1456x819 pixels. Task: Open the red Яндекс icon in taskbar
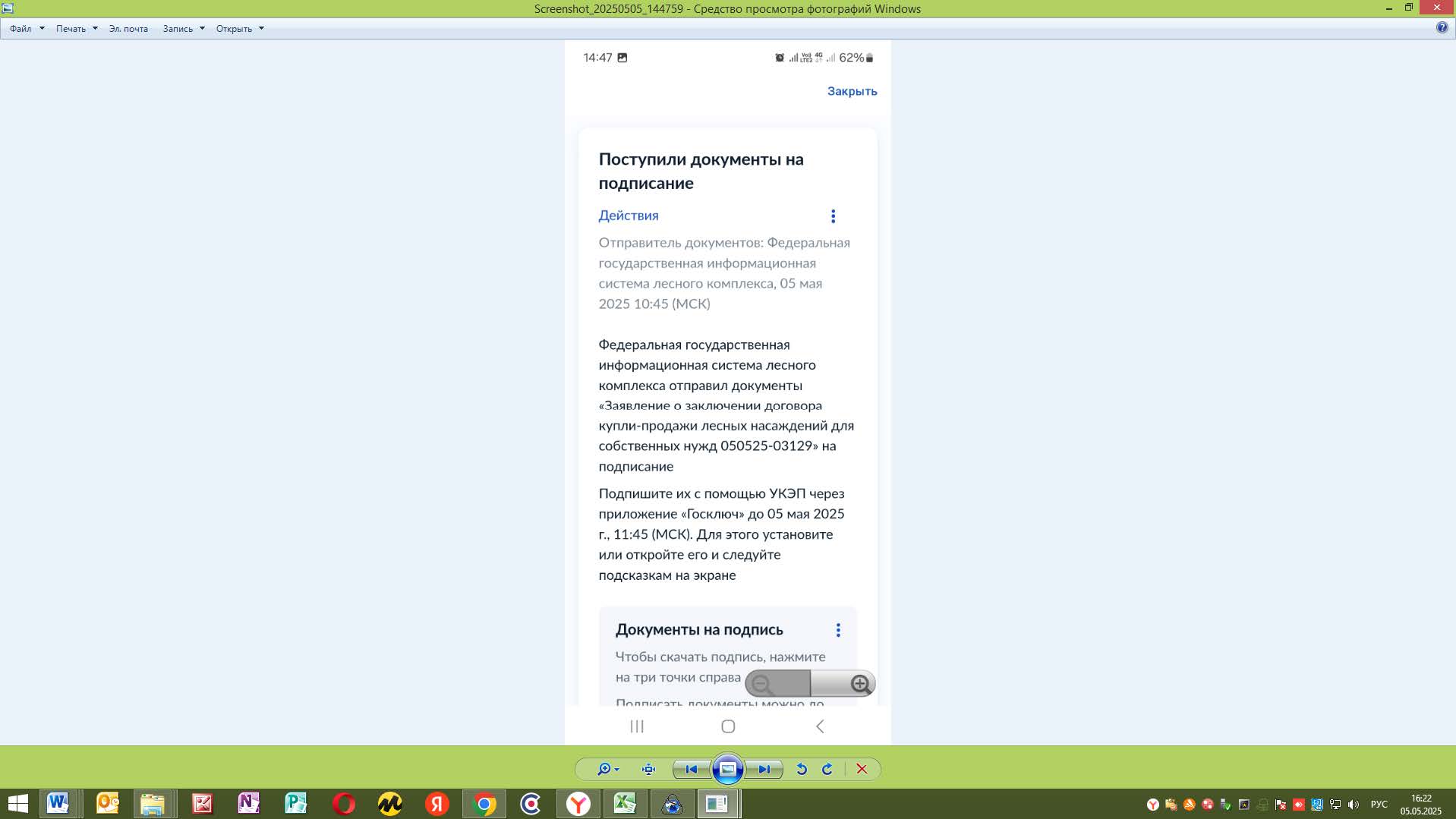click(437, 804)
